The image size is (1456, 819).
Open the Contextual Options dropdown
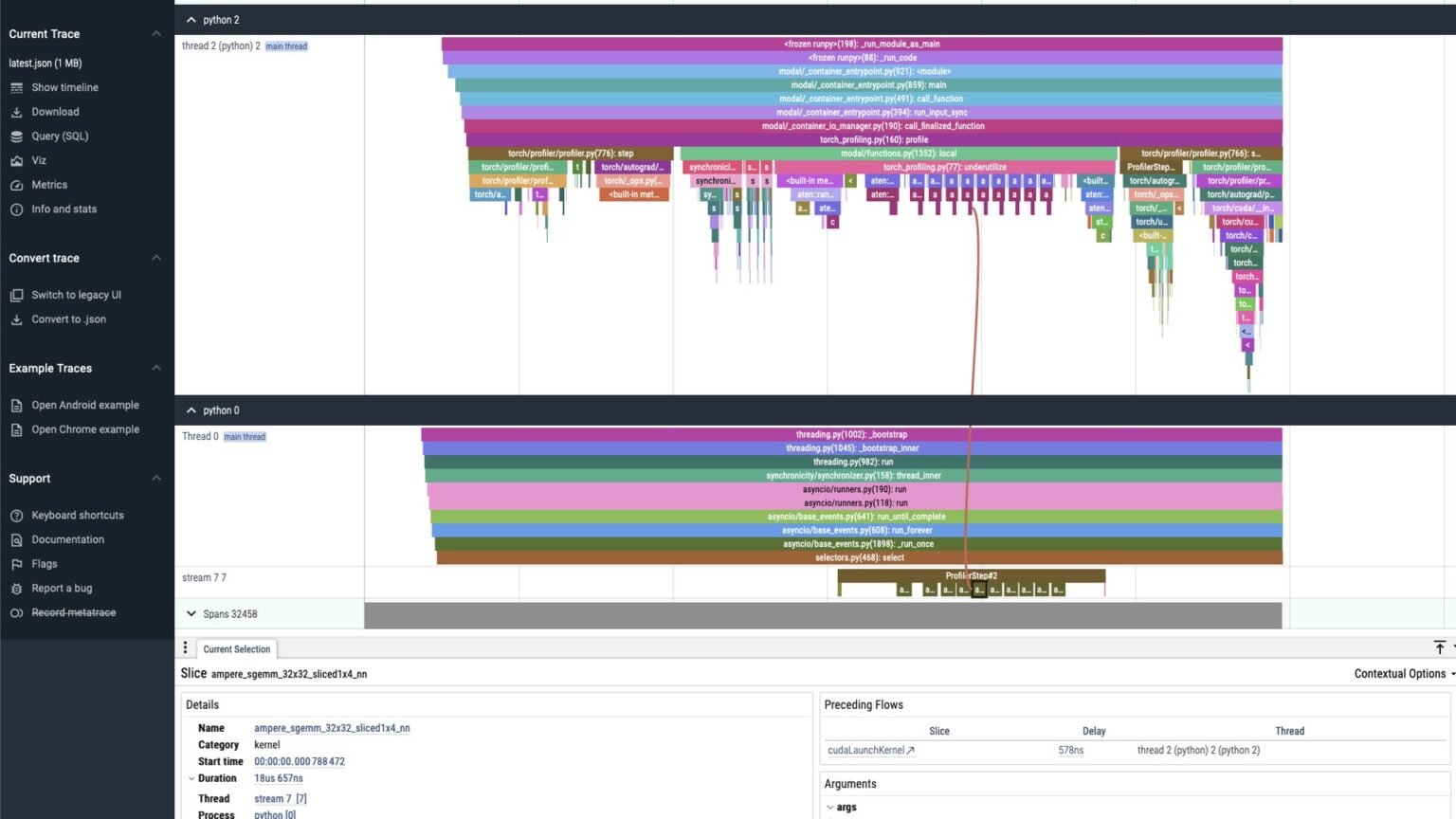click(1404, 674)
